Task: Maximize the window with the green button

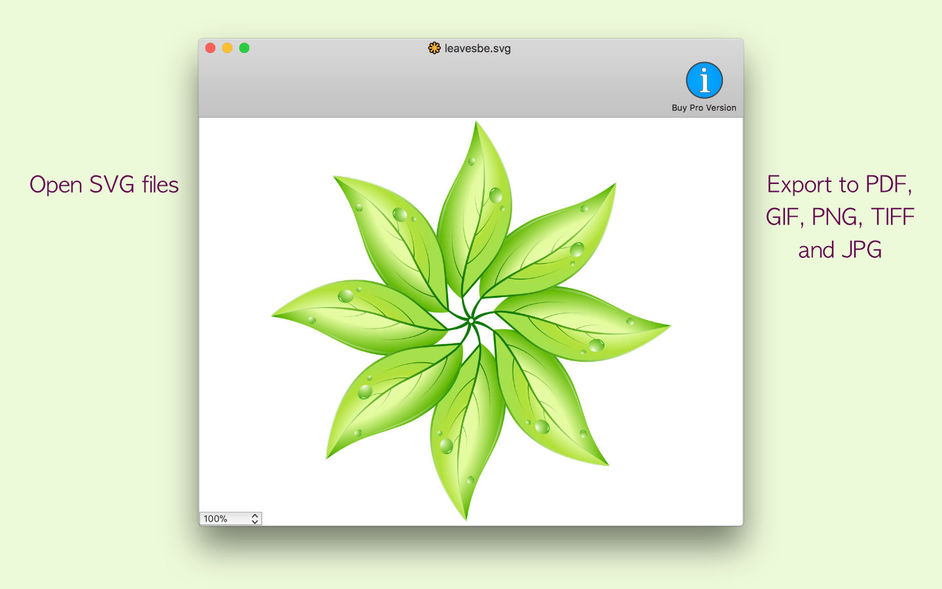Action: [x=244, y=48]
